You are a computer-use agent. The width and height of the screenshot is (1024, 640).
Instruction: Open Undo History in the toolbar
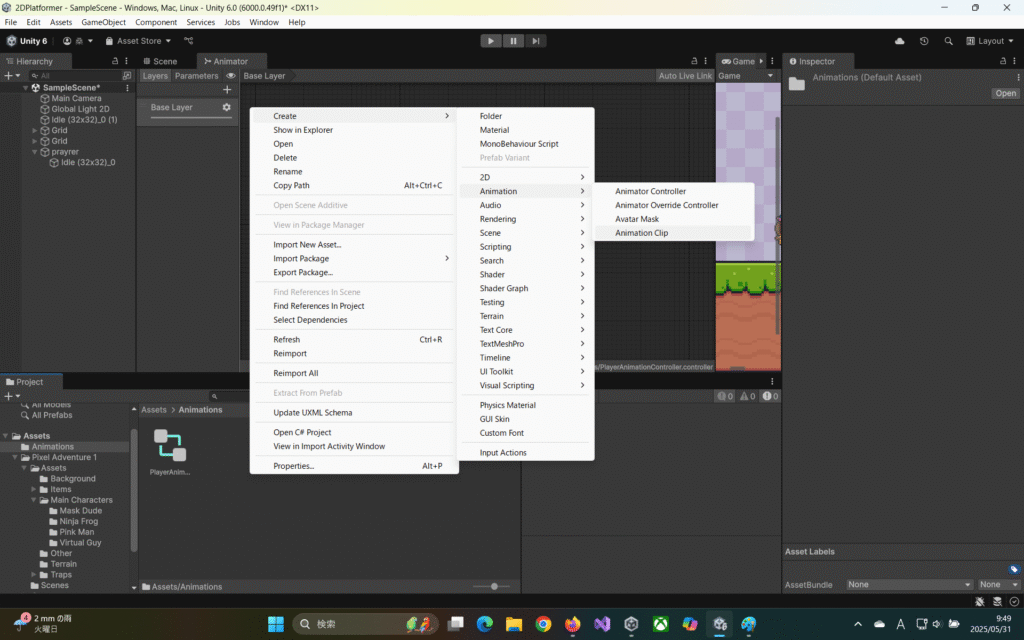point(923,40)
